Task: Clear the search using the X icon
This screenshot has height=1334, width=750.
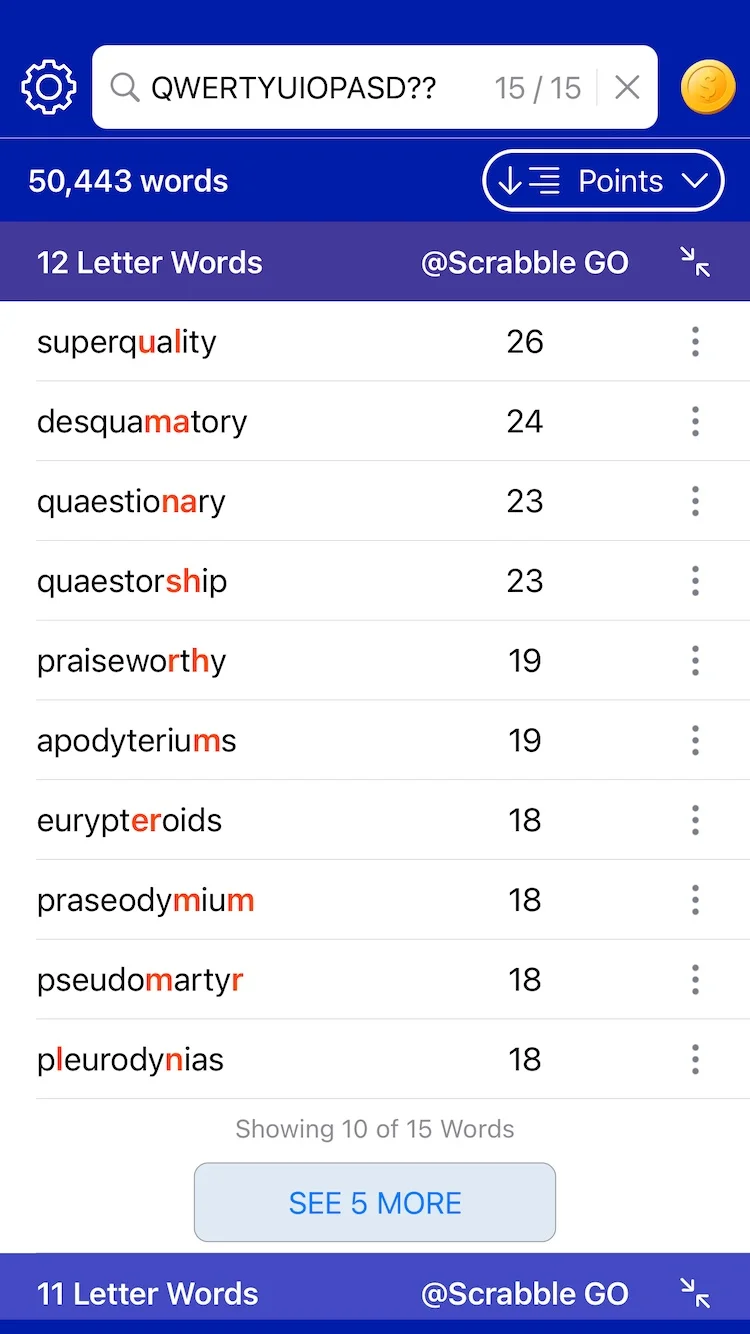Action: (627, 87)
